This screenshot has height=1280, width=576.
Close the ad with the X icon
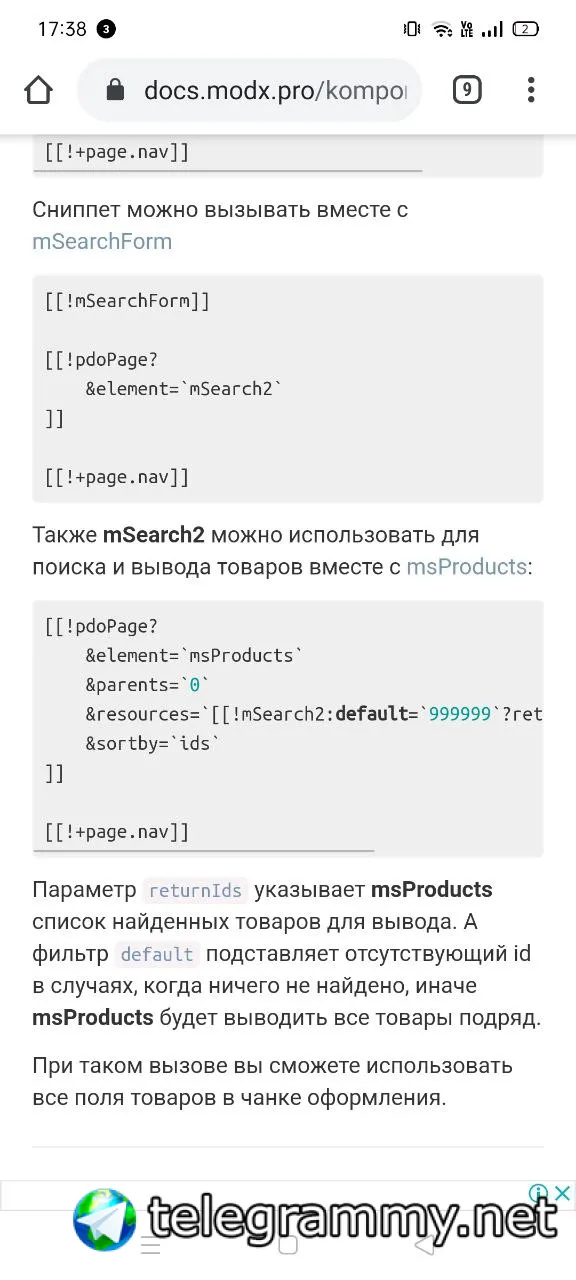pyautogui.click(x=563, y=1193)
